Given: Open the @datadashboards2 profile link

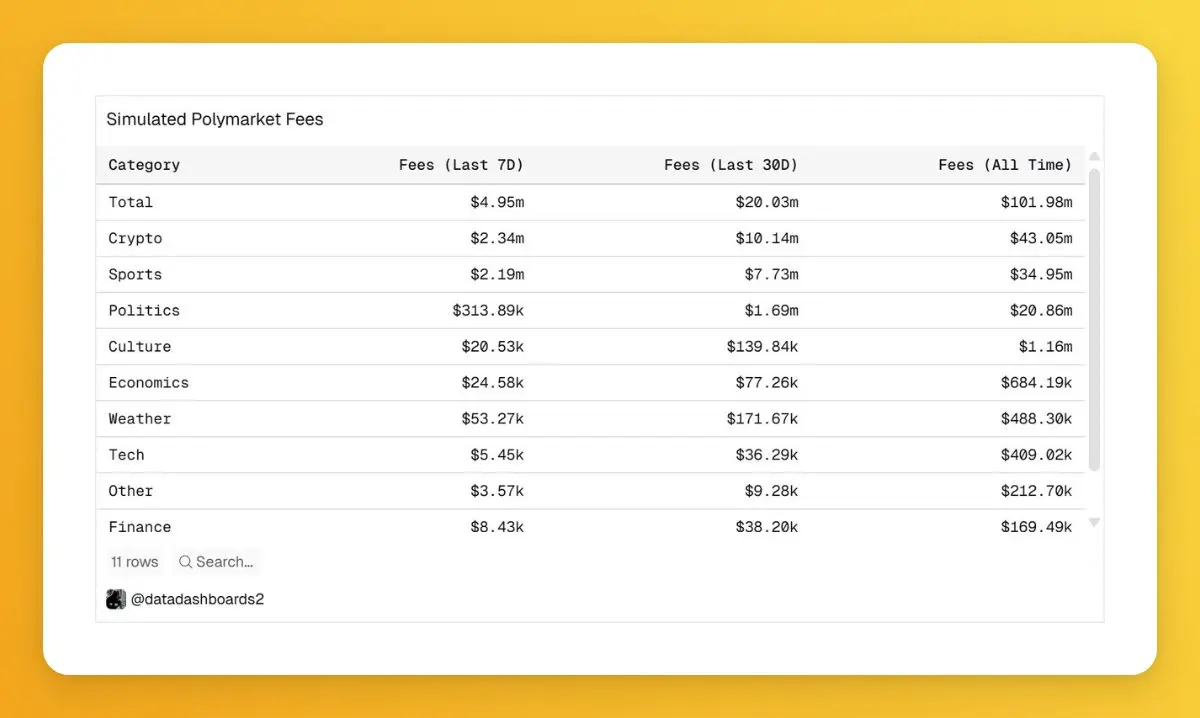Looking at the screenshot, I should pos(197,600).
